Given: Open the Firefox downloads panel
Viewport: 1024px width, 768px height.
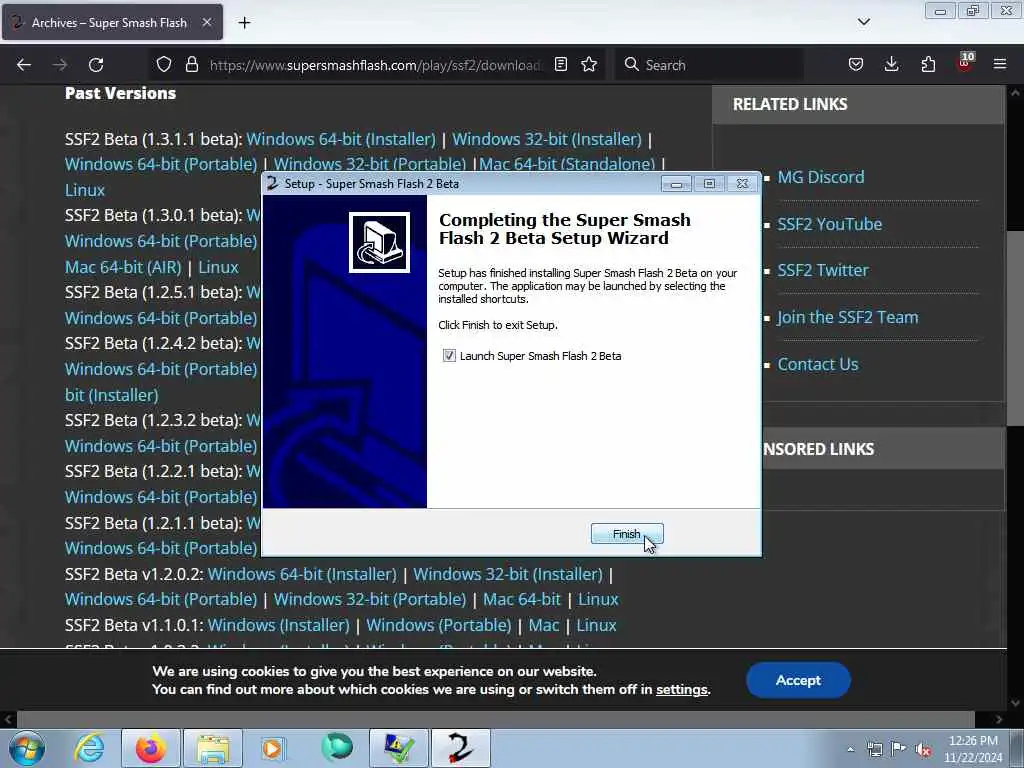Looking at the screenshot, I should [891, 64].
